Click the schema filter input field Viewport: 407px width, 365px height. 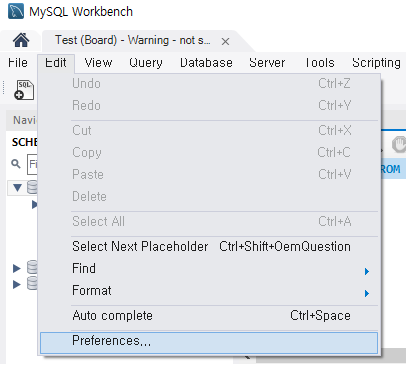32,164
